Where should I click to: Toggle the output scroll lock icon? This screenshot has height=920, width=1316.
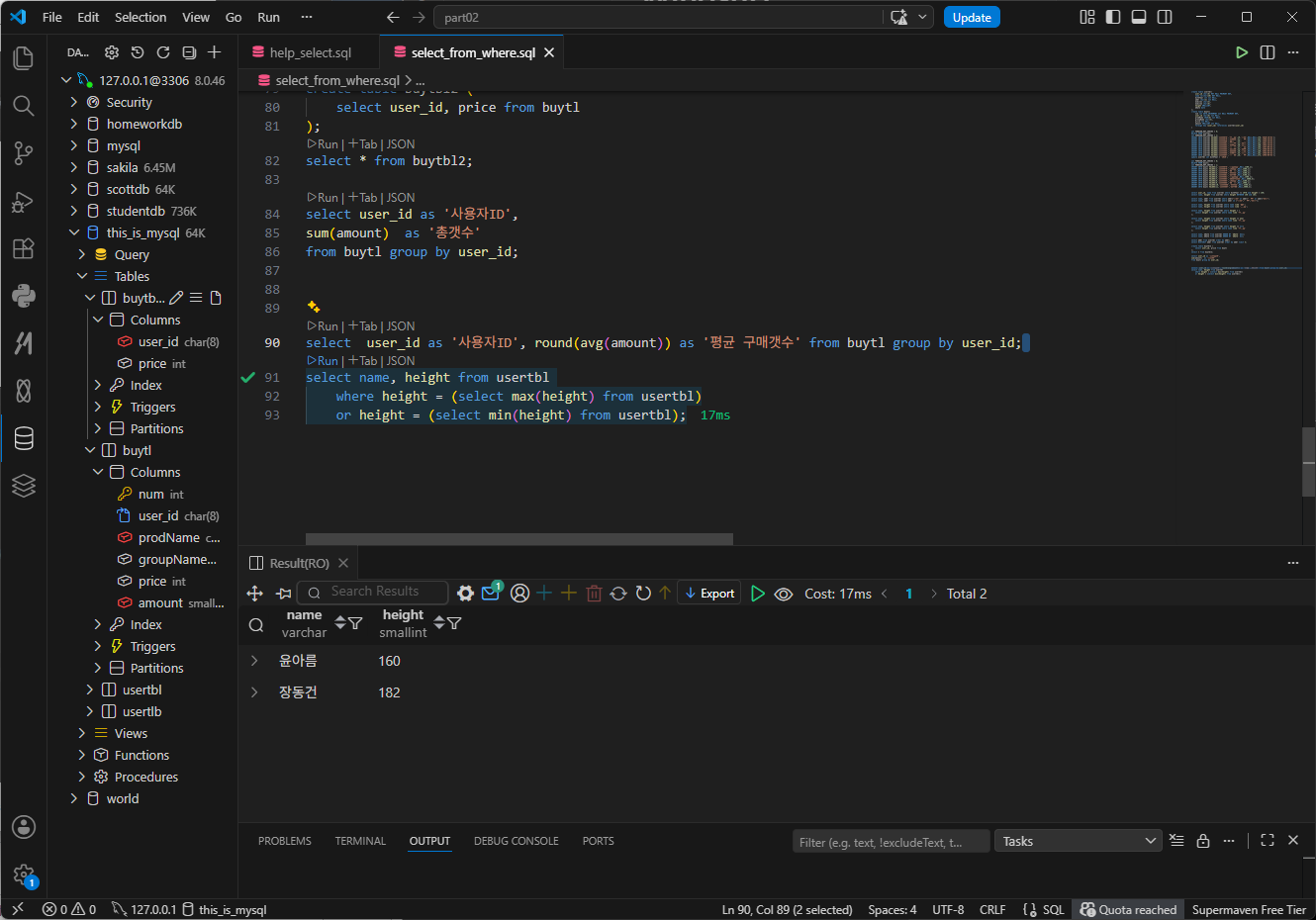tap(1203, 841)
